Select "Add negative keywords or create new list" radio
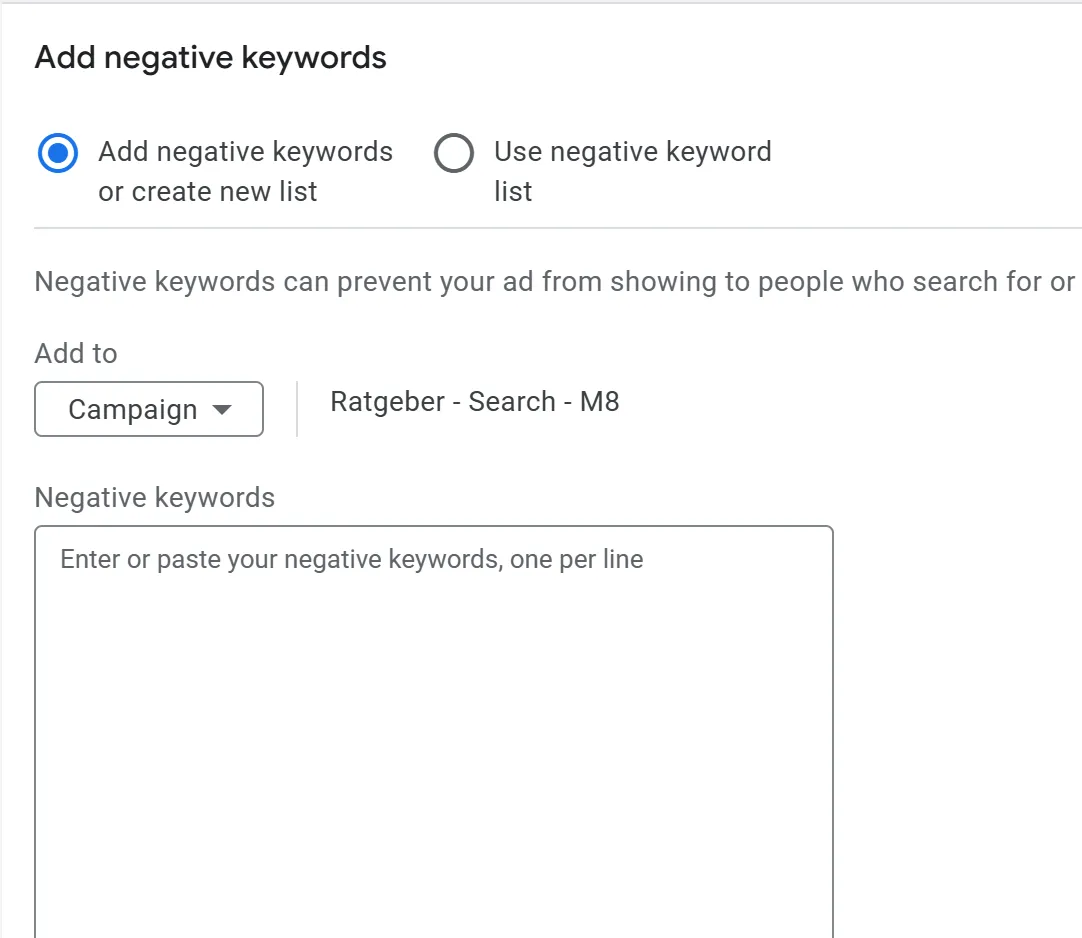 58,153
